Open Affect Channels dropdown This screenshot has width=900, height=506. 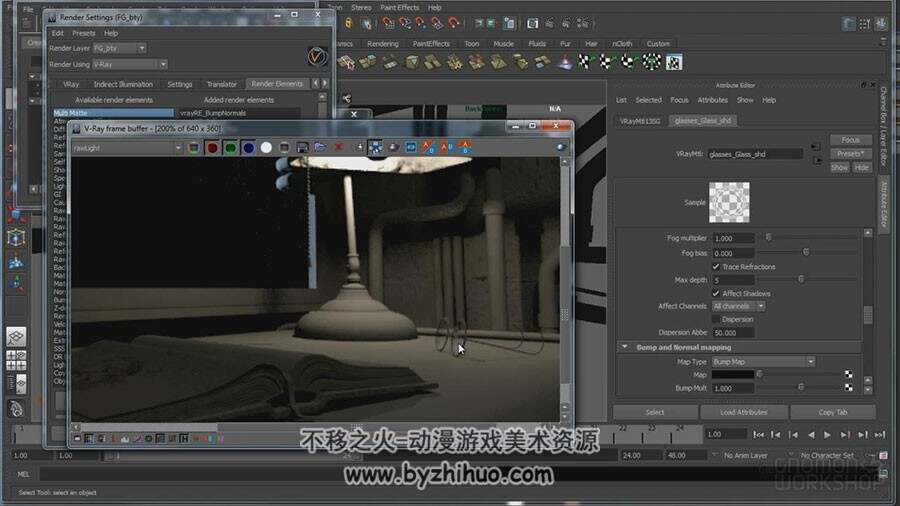739,306
